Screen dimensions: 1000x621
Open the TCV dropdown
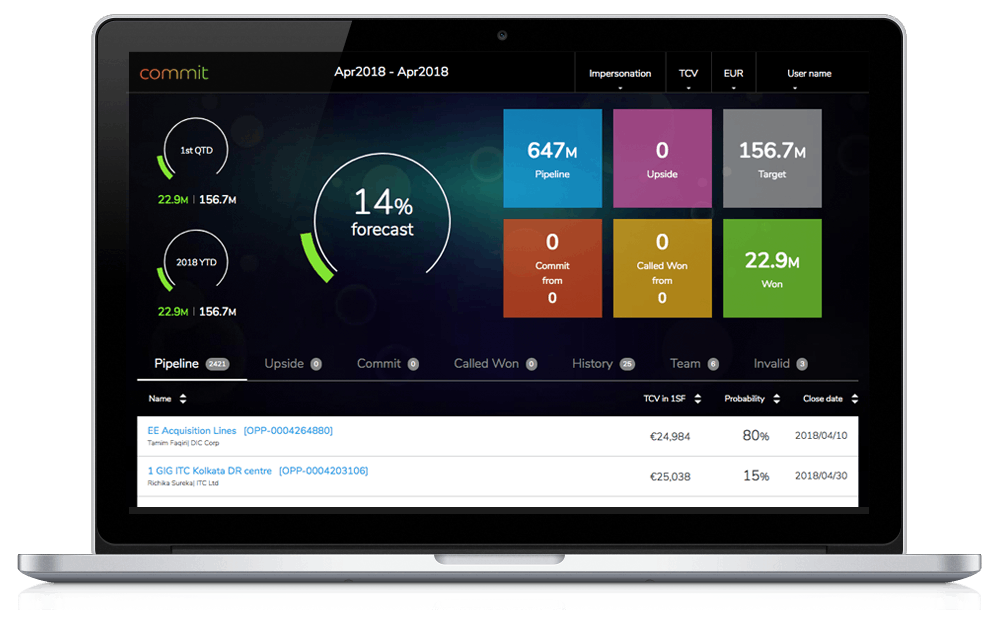688,75
